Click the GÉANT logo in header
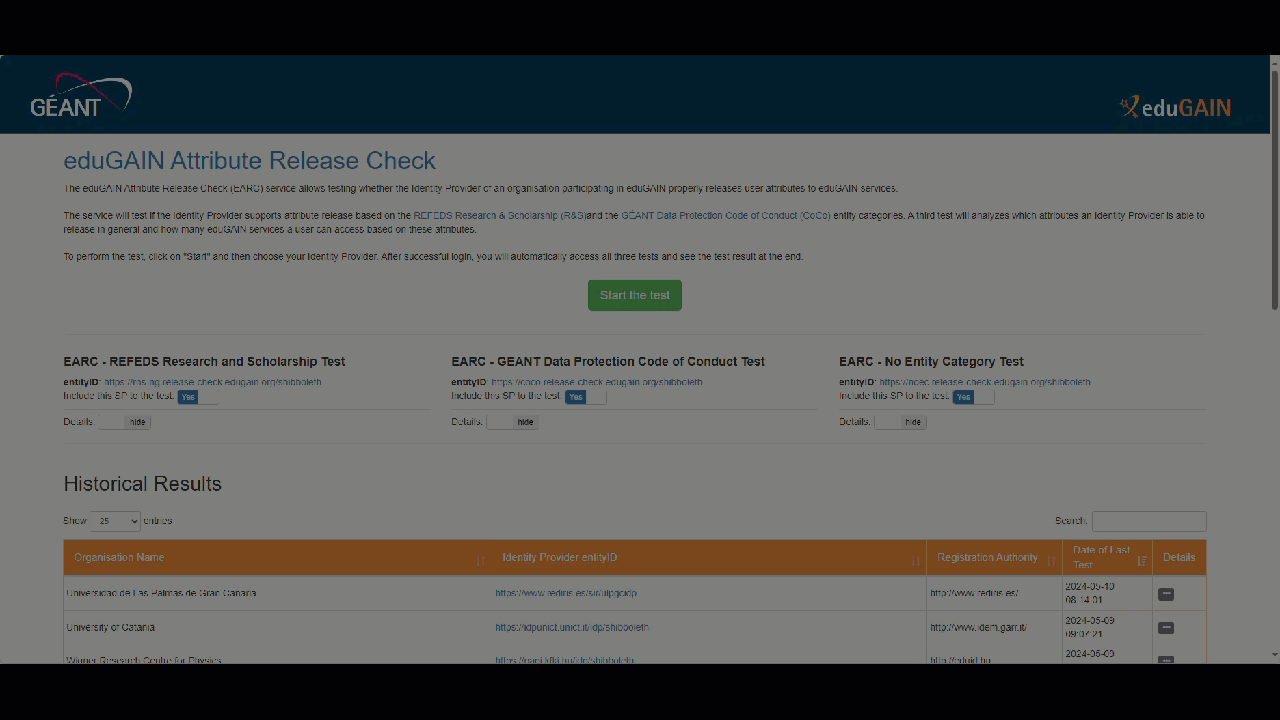Image resolution: width=1280 pixels, height=720 pixels. (x=81, y=96)
